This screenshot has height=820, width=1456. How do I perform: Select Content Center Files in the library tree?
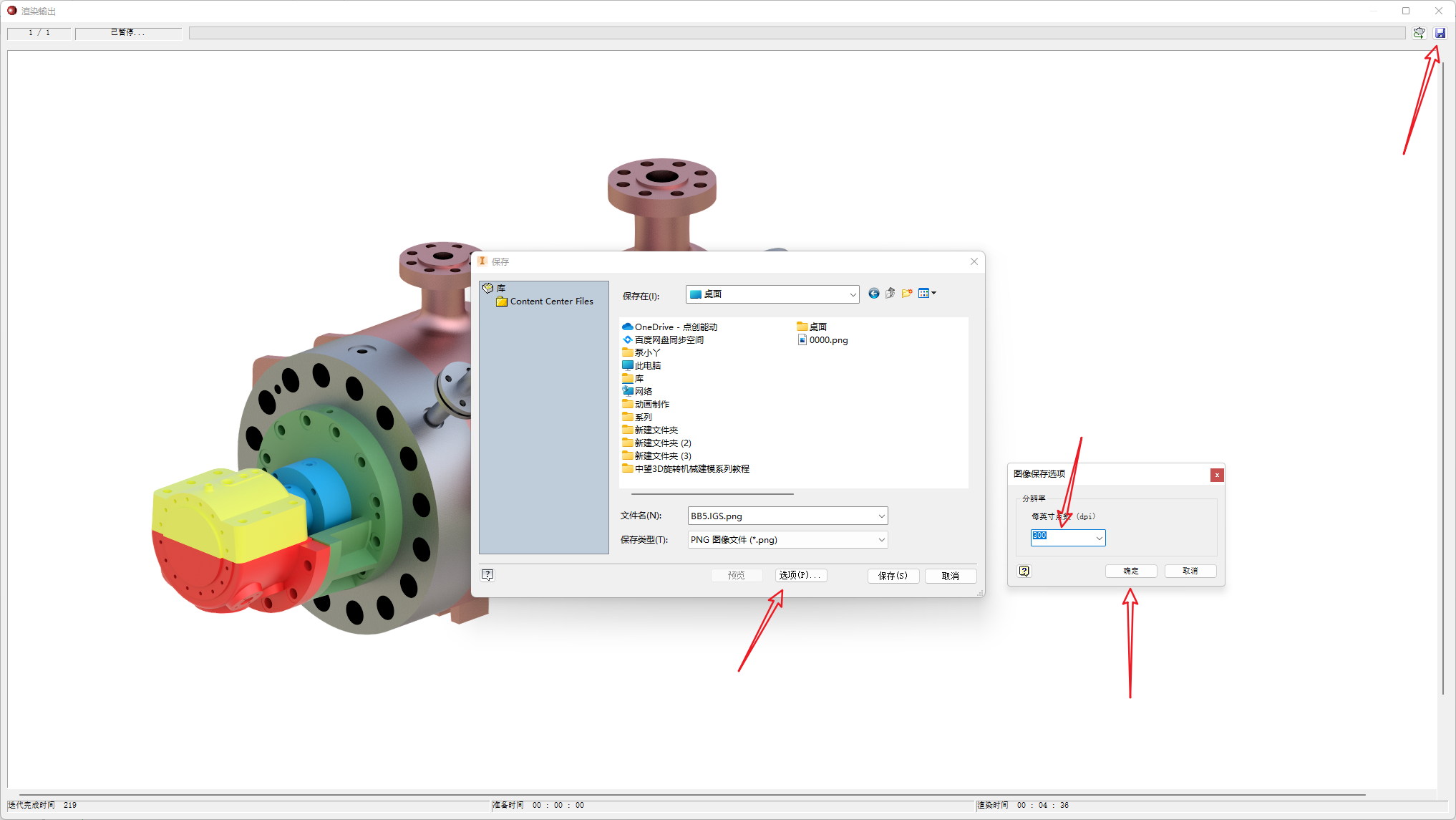coord(551,302)
